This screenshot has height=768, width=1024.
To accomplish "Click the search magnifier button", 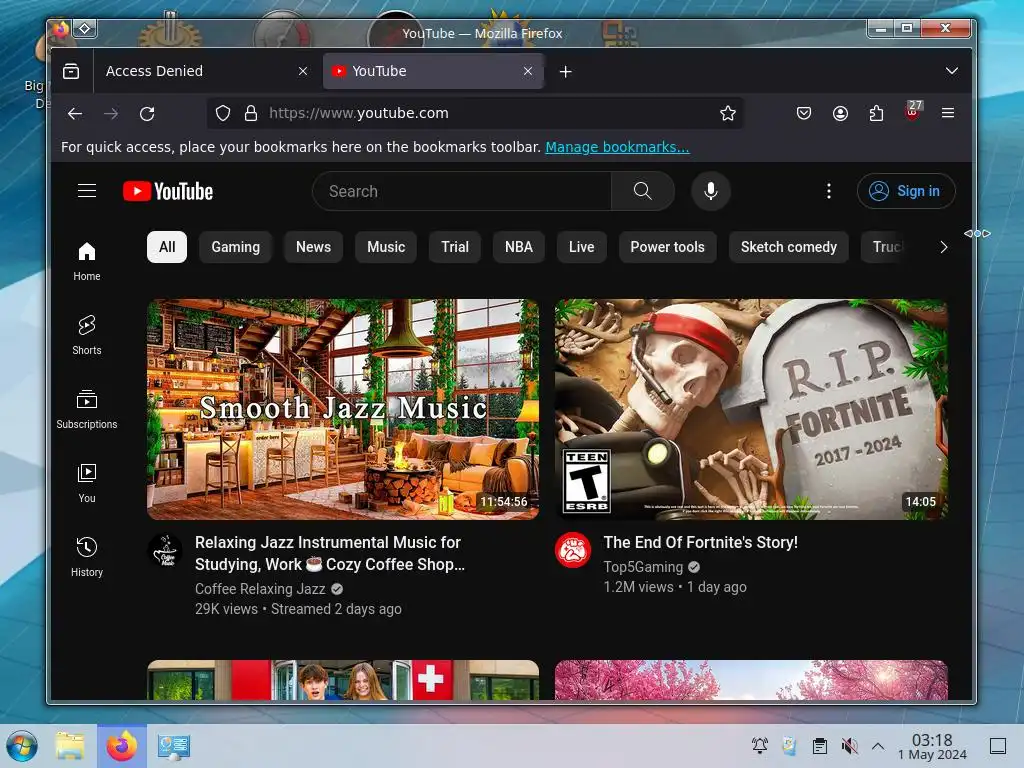I will pyautogui.click(x=643, y=191).
